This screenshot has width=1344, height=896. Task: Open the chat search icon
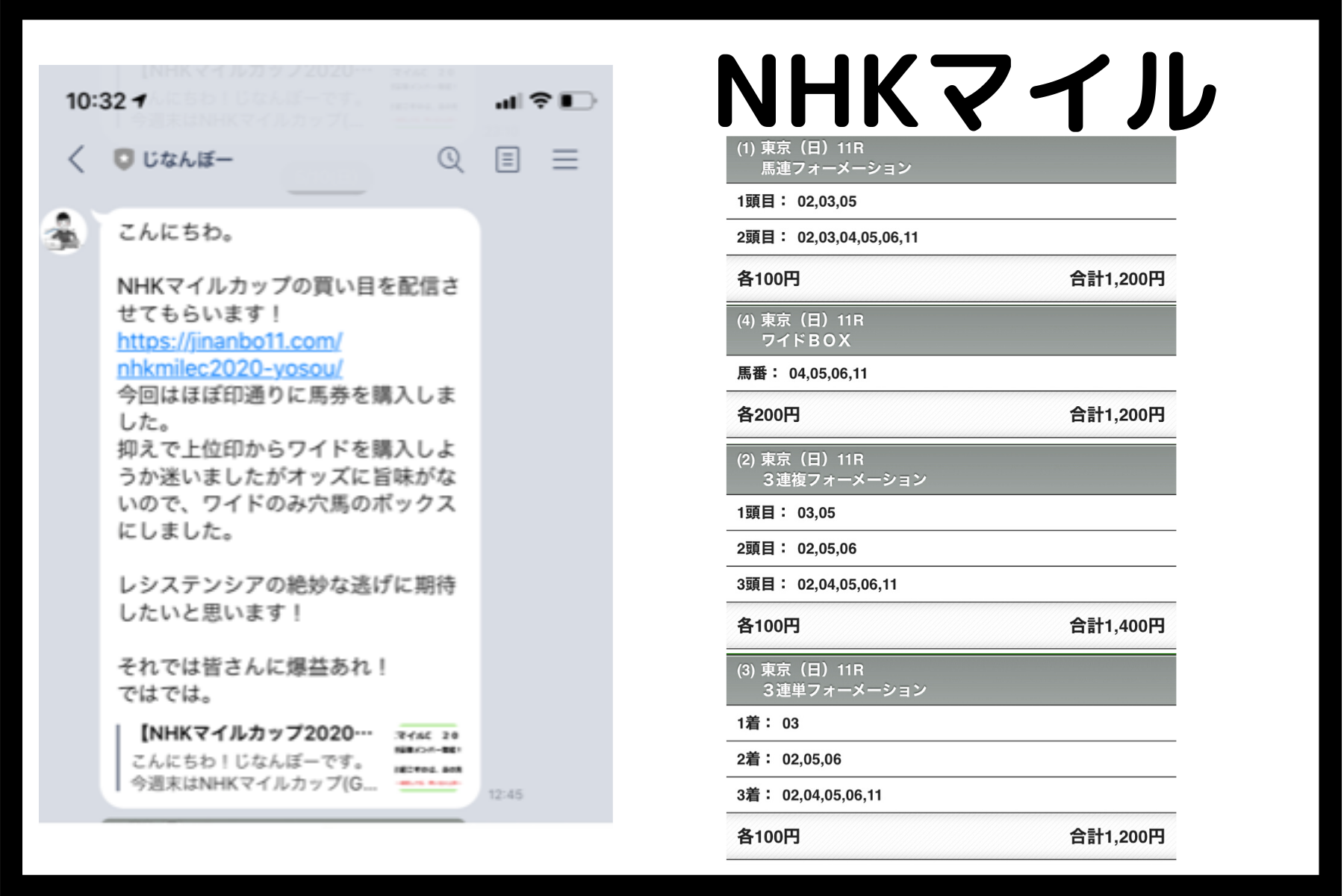pos(450,159)
